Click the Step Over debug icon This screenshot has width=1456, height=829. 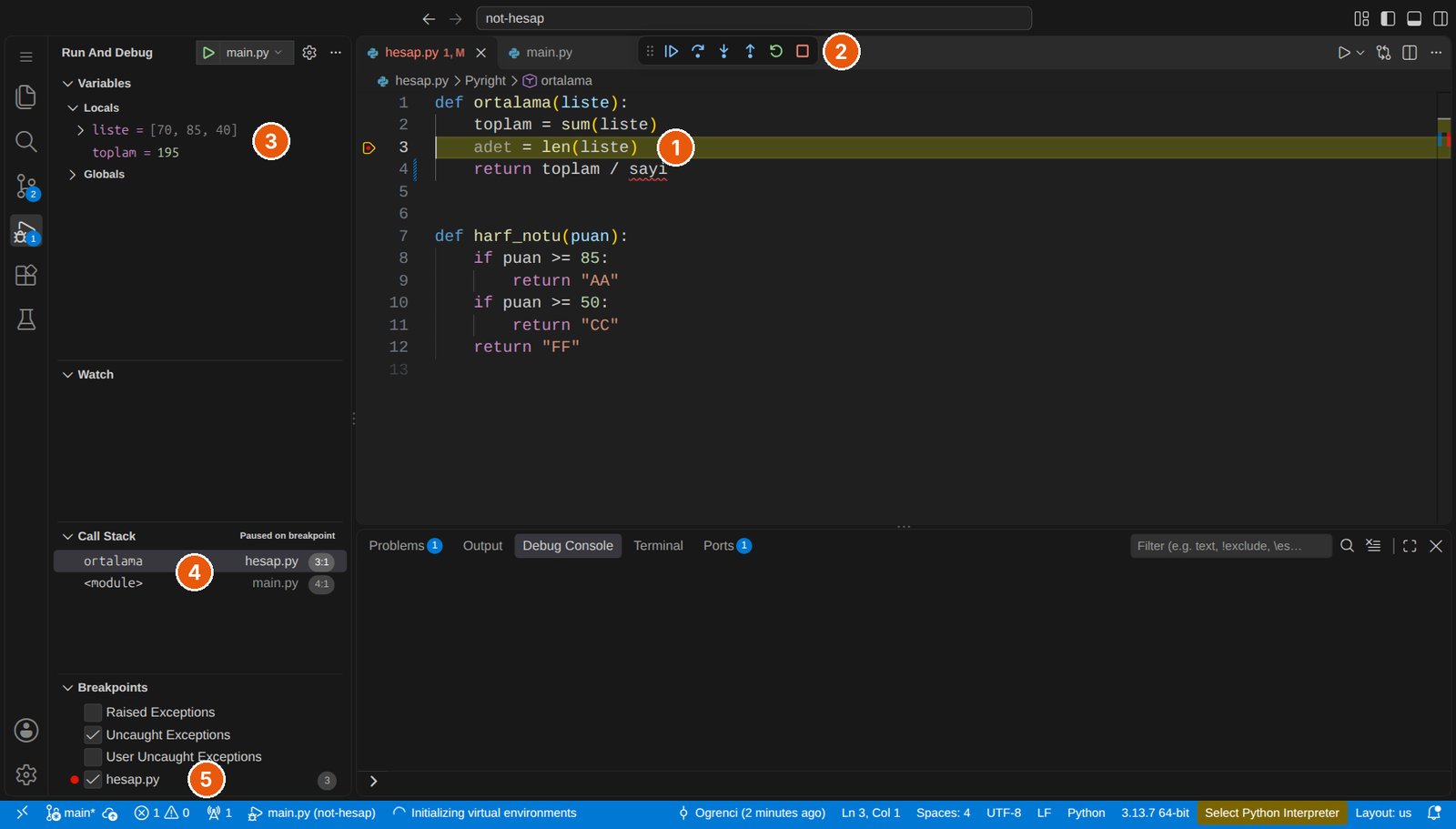[x=698, y=52]
